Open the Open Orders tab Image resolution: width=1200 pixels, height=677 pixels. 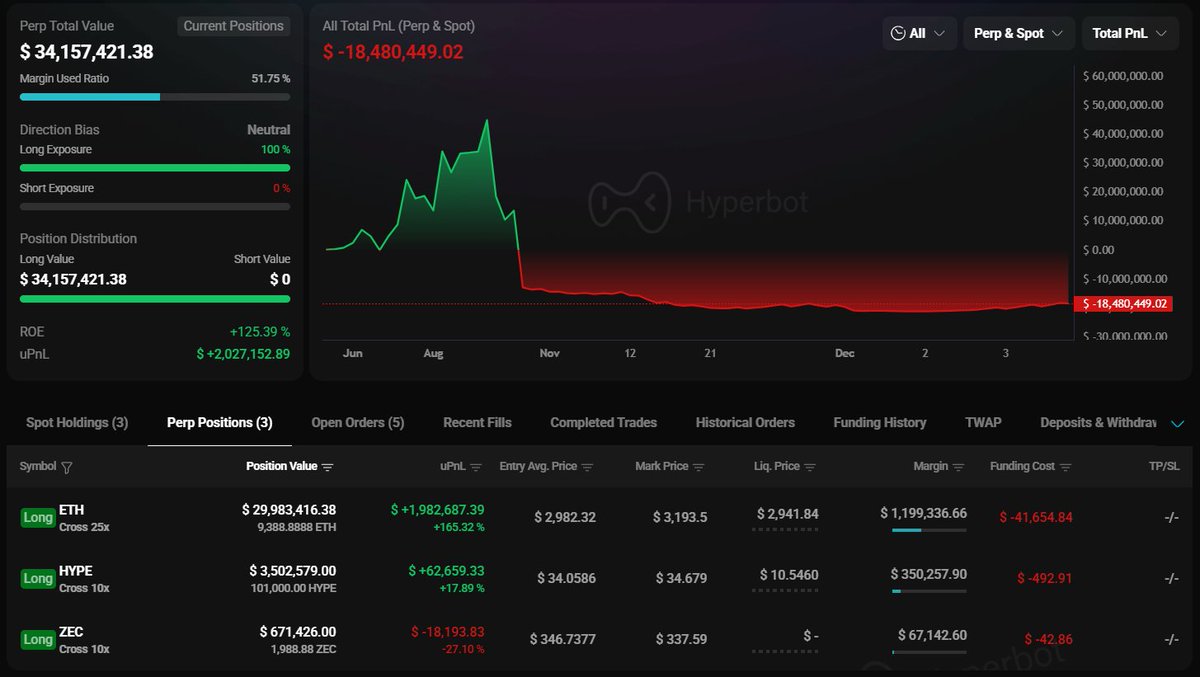tap(357, 423)
